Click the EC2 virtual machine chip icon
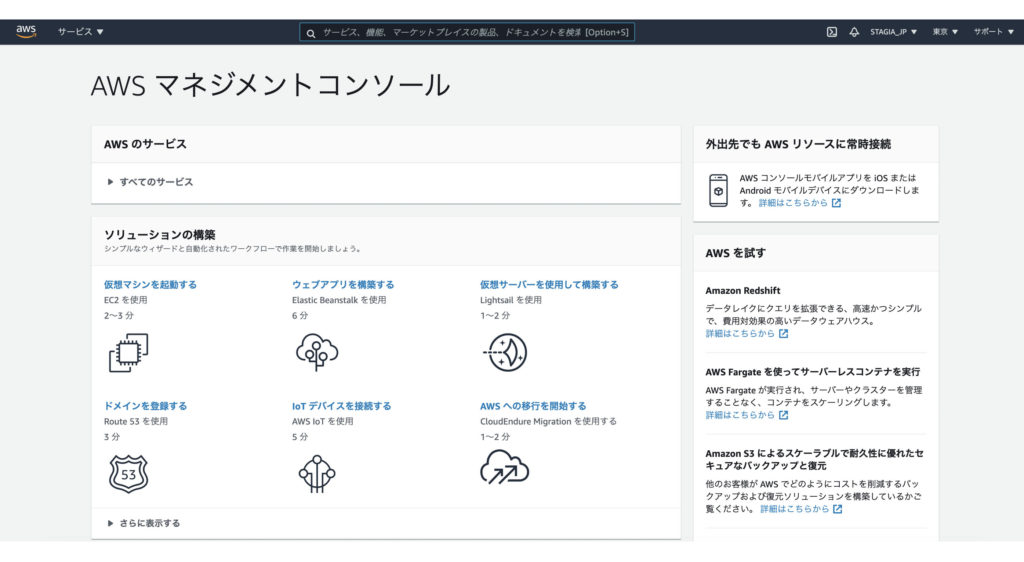 (128, 352)
